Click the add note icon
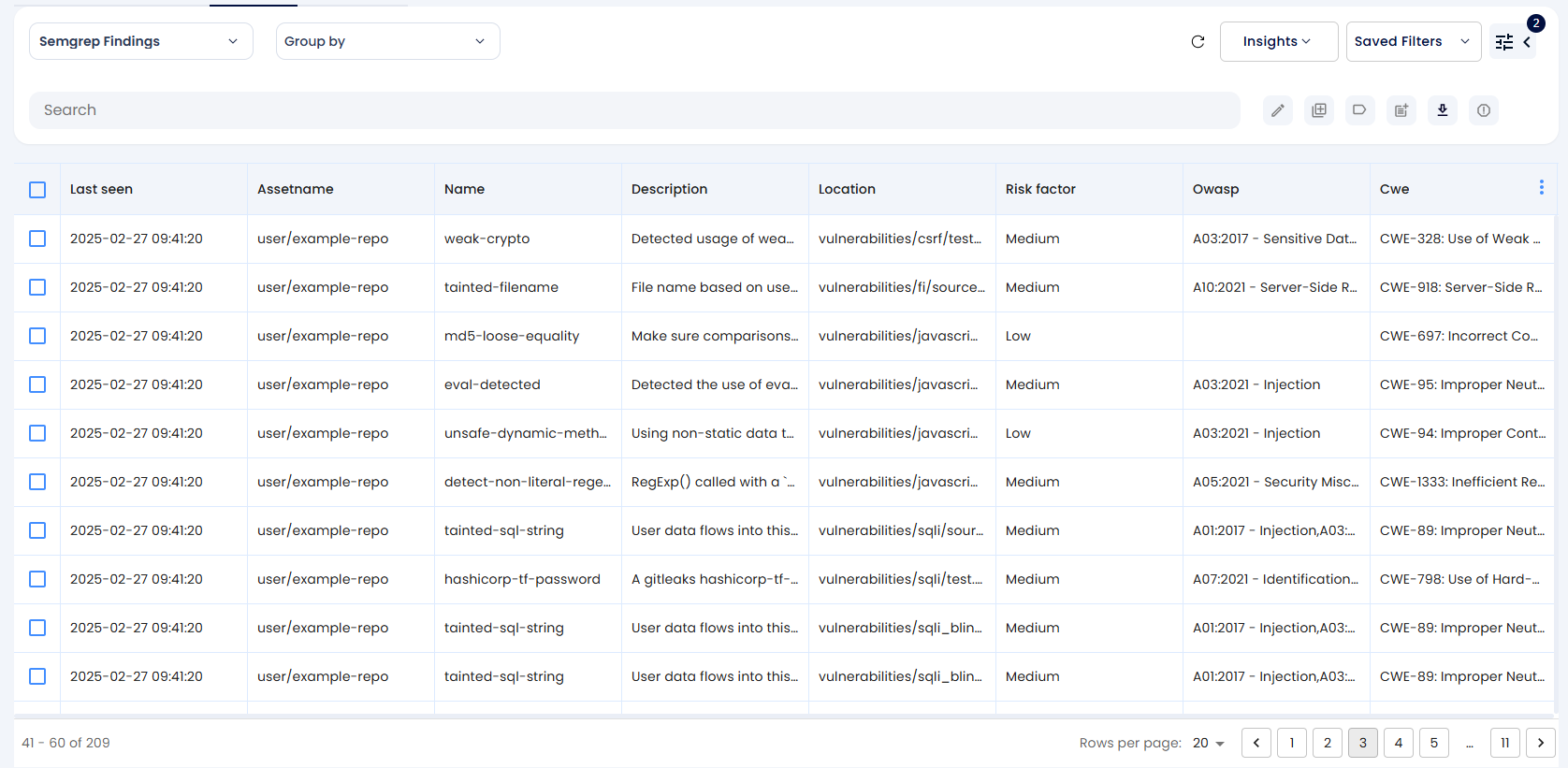This screenshot has height=768, width=1568. [x=1401, y=110]
